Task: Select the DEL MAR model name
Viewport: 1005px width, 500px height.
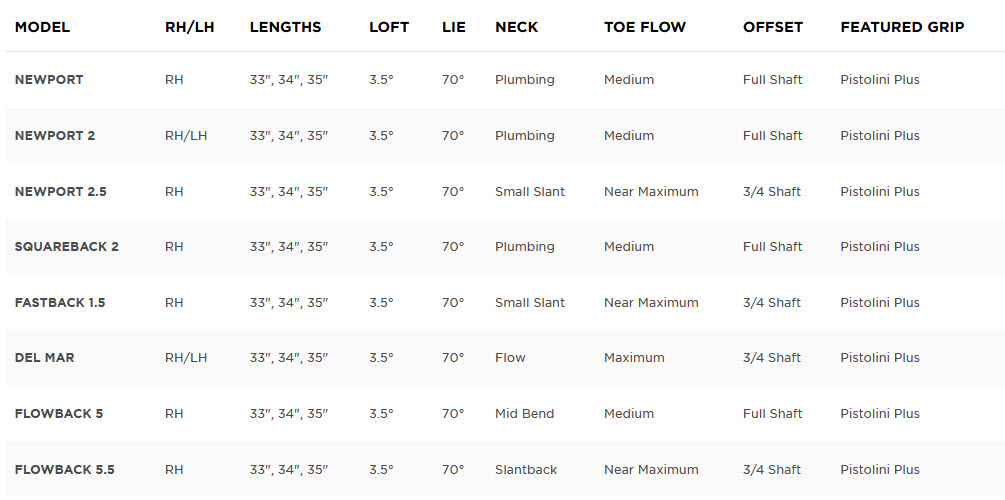Action: click(44, 358)
